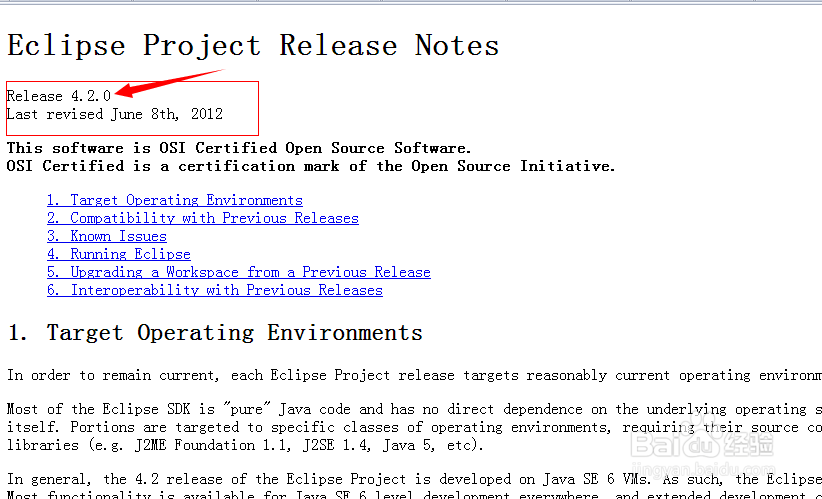Click the line starting Most of the Eclipse SDK

click(414, 409)
